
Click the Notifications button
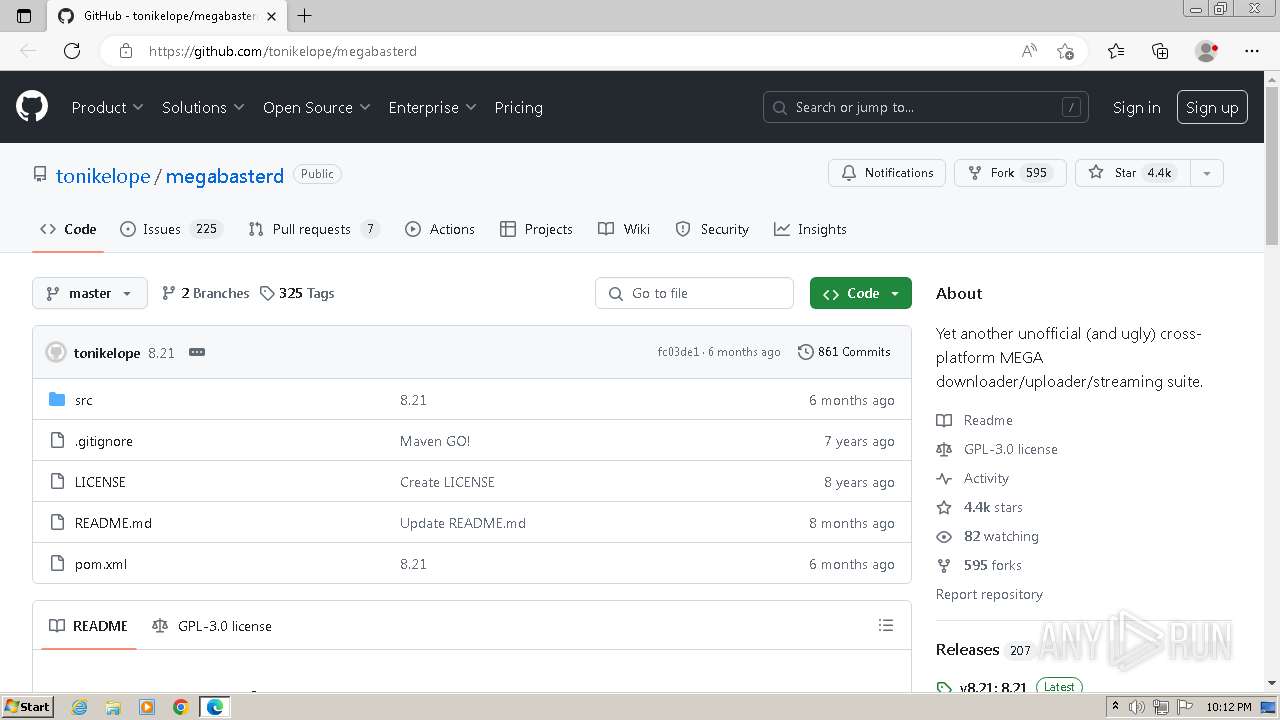[887, 173]
